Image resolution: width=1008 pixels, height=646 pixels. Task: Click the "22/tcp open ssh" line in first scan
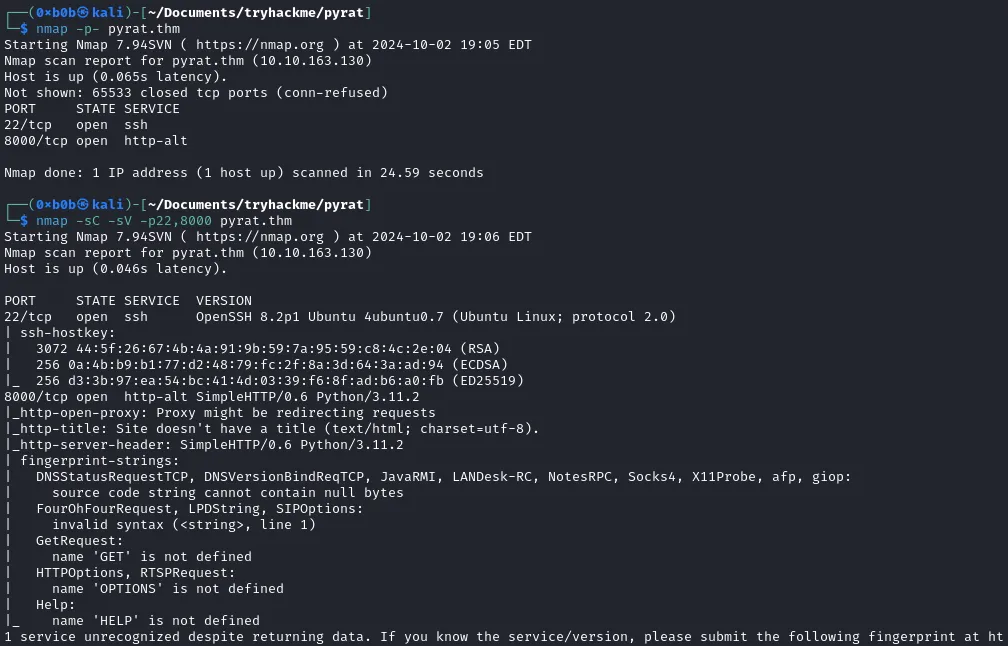click(76, 125)
